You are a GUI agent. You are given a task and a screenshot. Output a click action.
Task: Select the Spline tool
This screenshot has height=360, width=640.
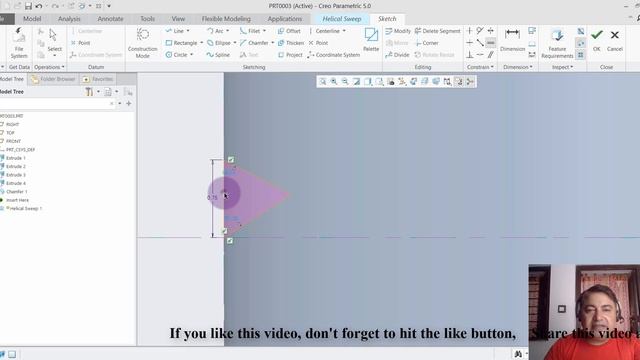(x=218, y=55)
